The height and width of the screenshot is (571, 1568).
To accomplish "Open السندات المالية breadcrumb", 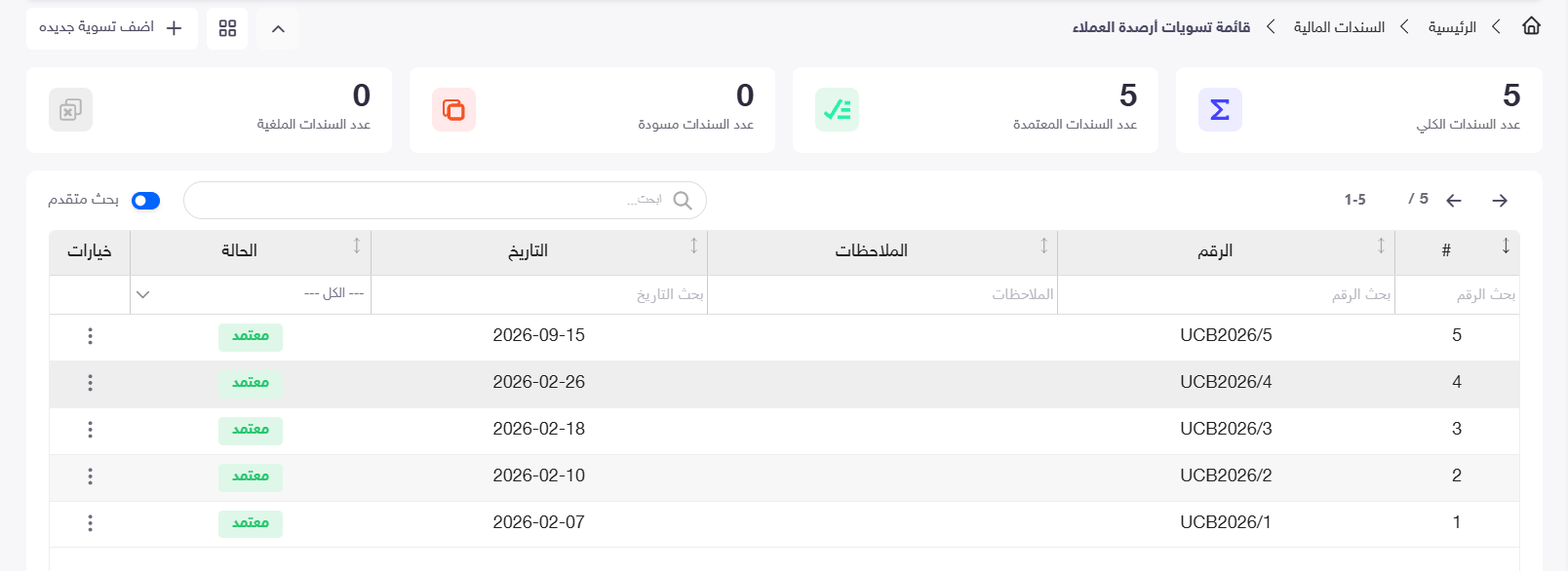I will 1339,27.
